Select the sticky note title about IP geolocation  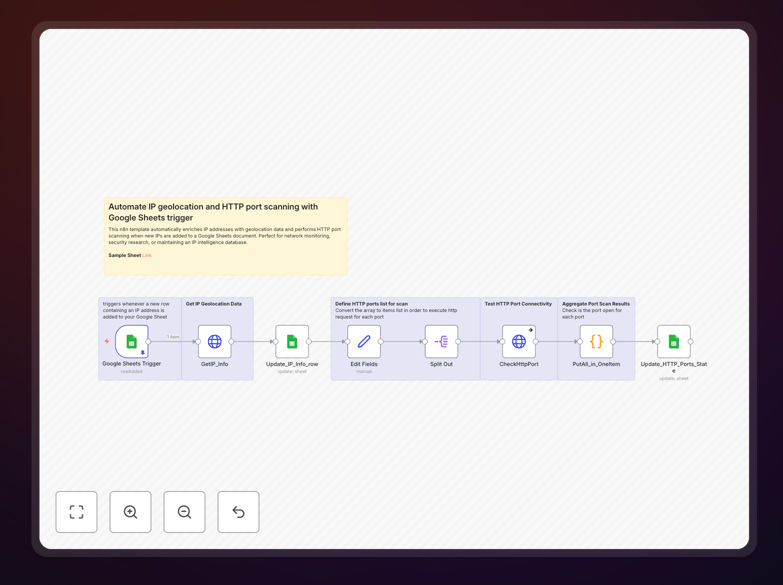213,212
